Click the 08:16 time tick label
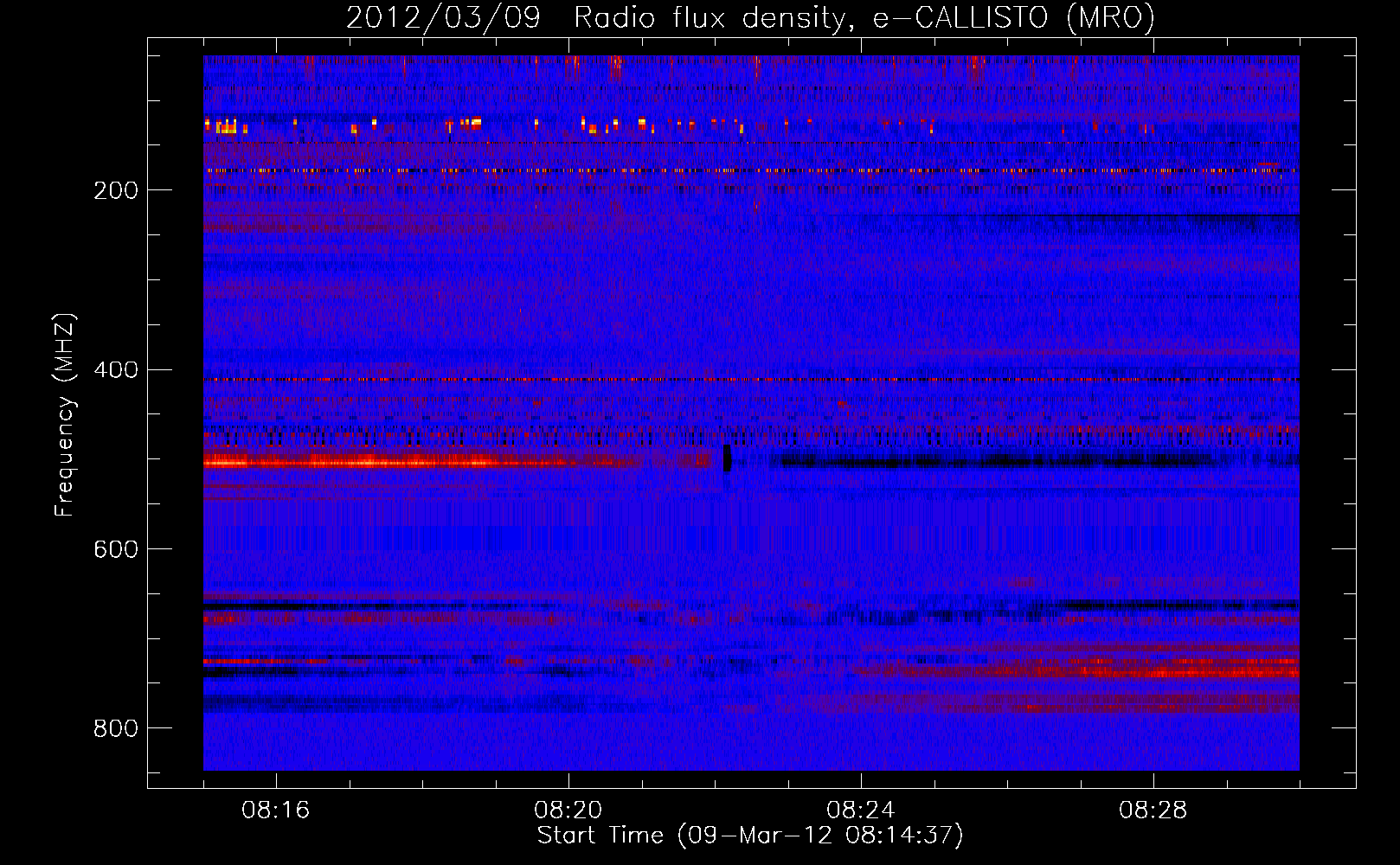The width and height of the screenshot is (1400, 865). pos(276,811)
